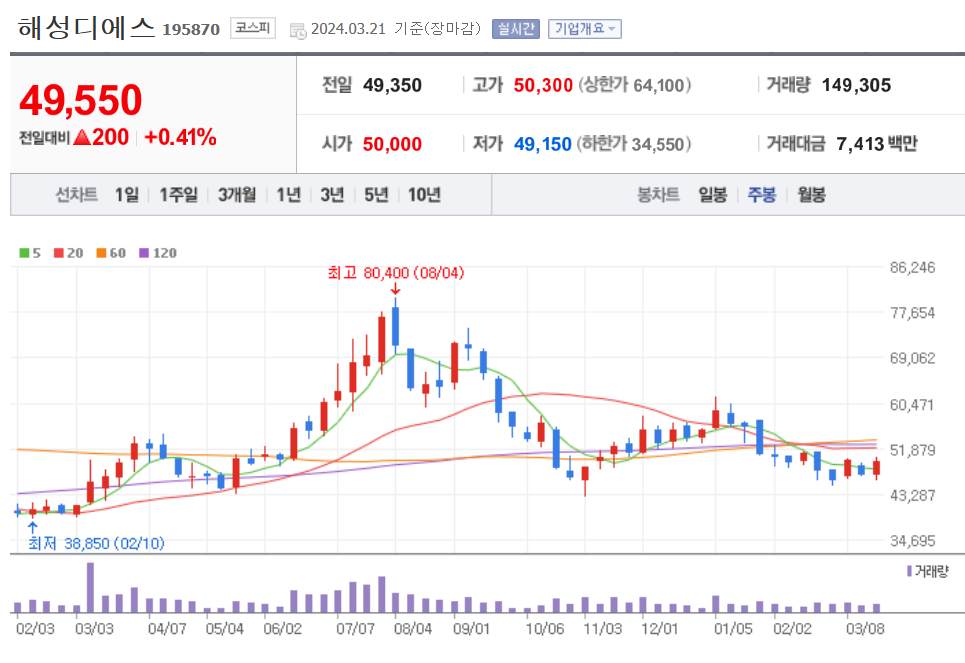Click the 2024.03.21 기준(장마감) date text
The image size is (965, 663).
396,29
